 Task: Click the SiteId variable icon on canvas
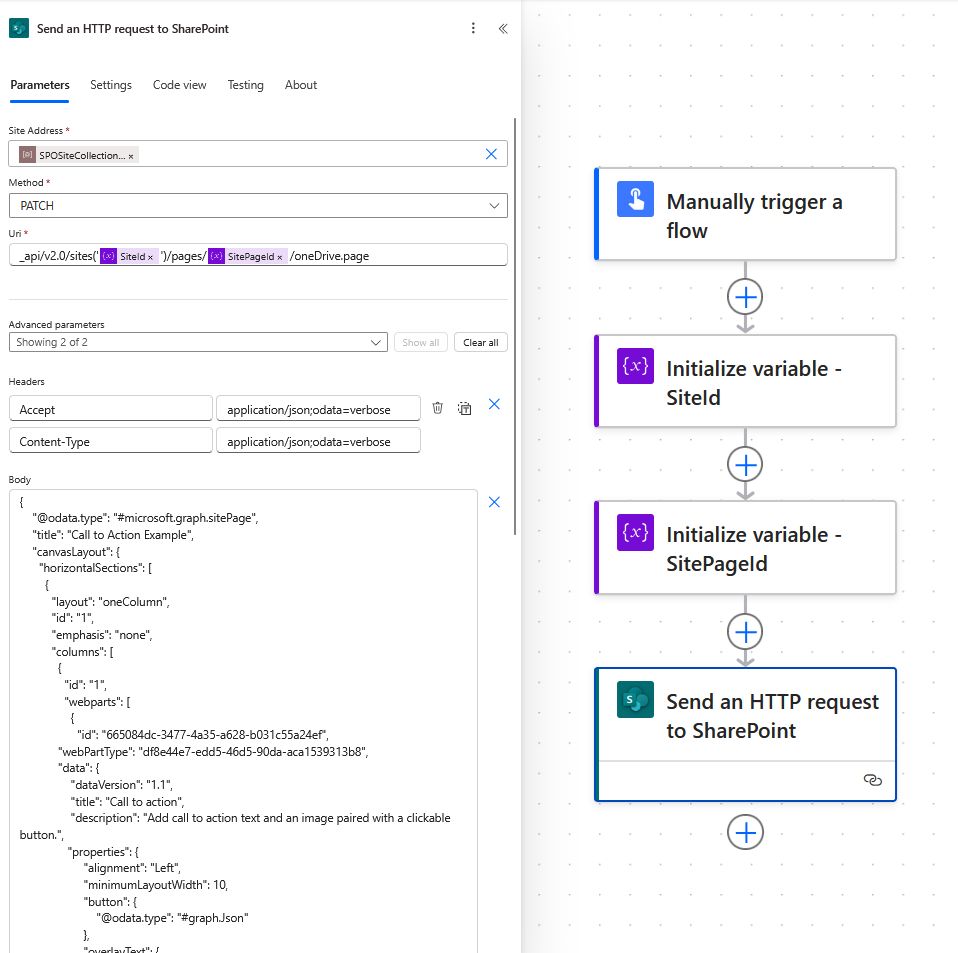(x=635, y=366)
